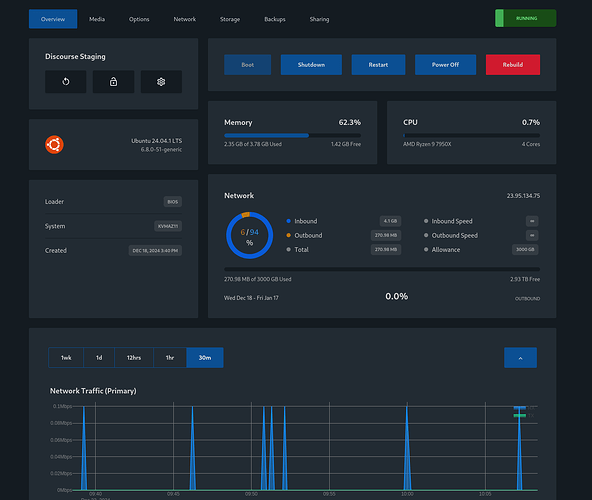The width and height of the screenshot is (592, 500).
Task: Click the Inbound 4.1 GB badge
Action: coord(390,221)
